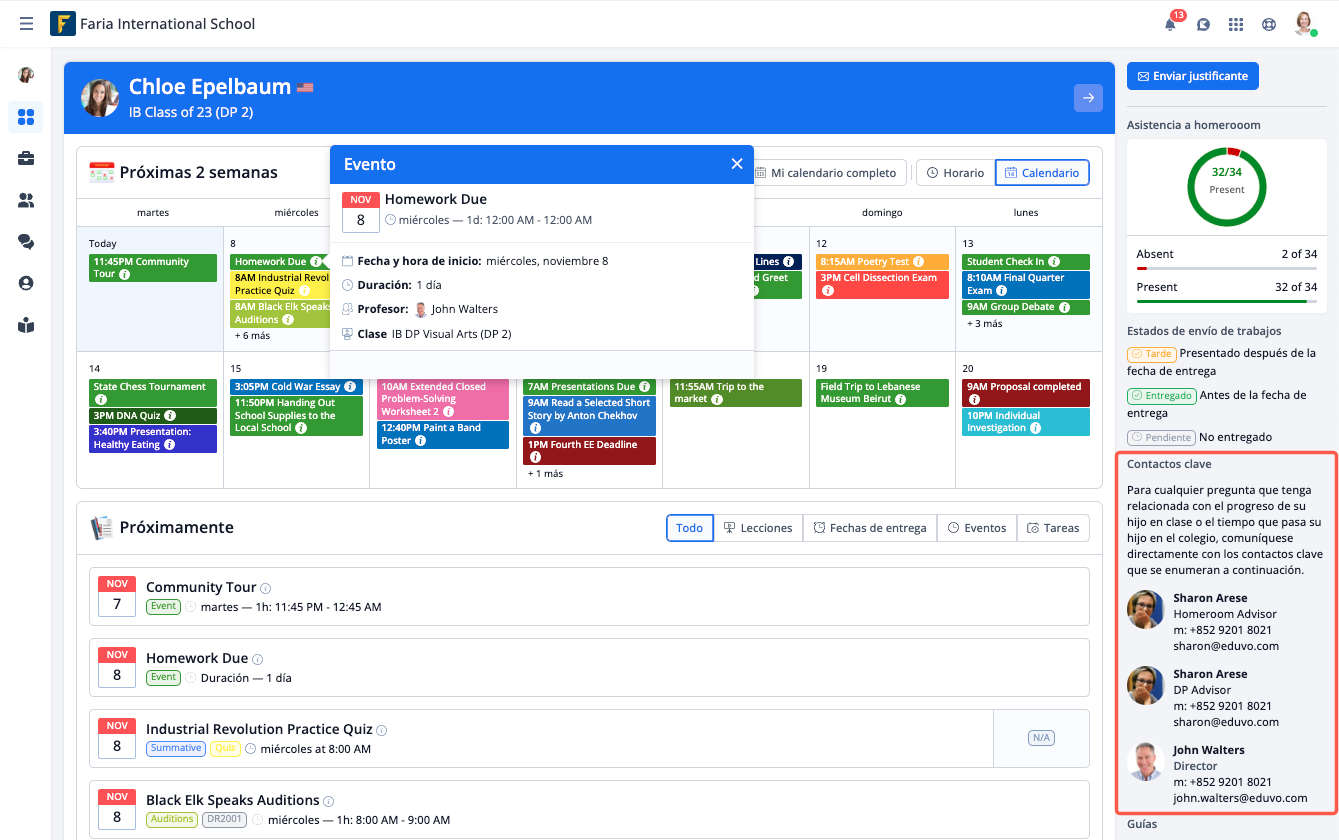Expand '+ 6 más' events on Wednesday 8
Image resolution: width=1339 pixels, height=840 pixels.
click(252, 336)
